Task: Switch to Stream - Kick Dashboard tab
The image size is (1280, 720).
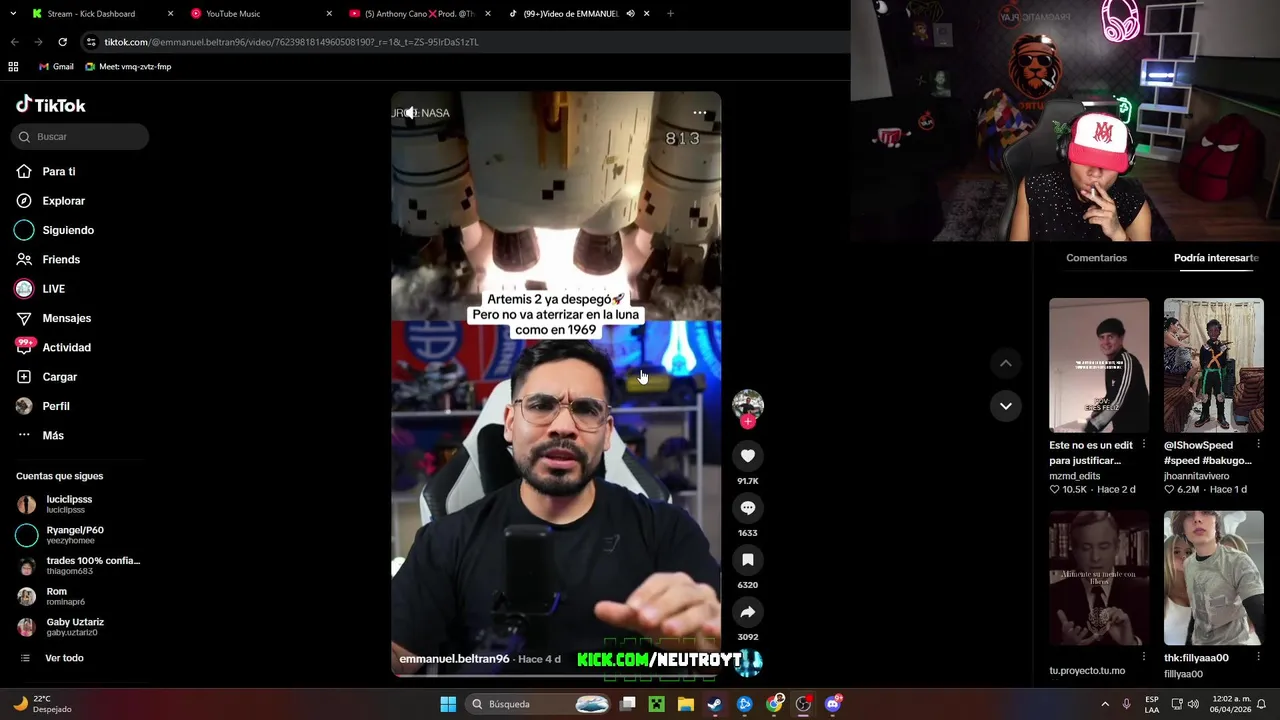Action: tap(101, 14)
